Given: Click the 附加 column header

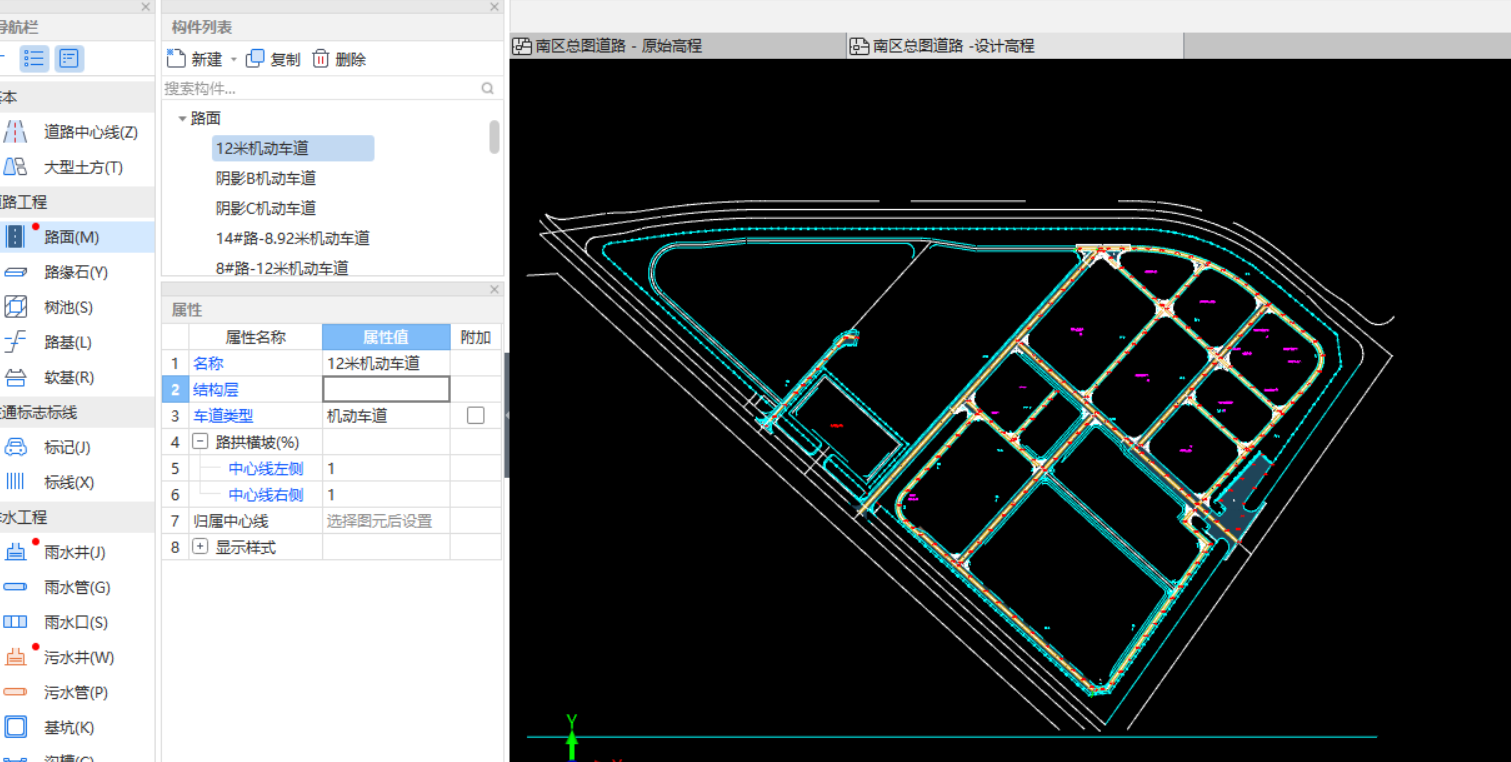Looking at the screenshot, I should tap(475, 337).
